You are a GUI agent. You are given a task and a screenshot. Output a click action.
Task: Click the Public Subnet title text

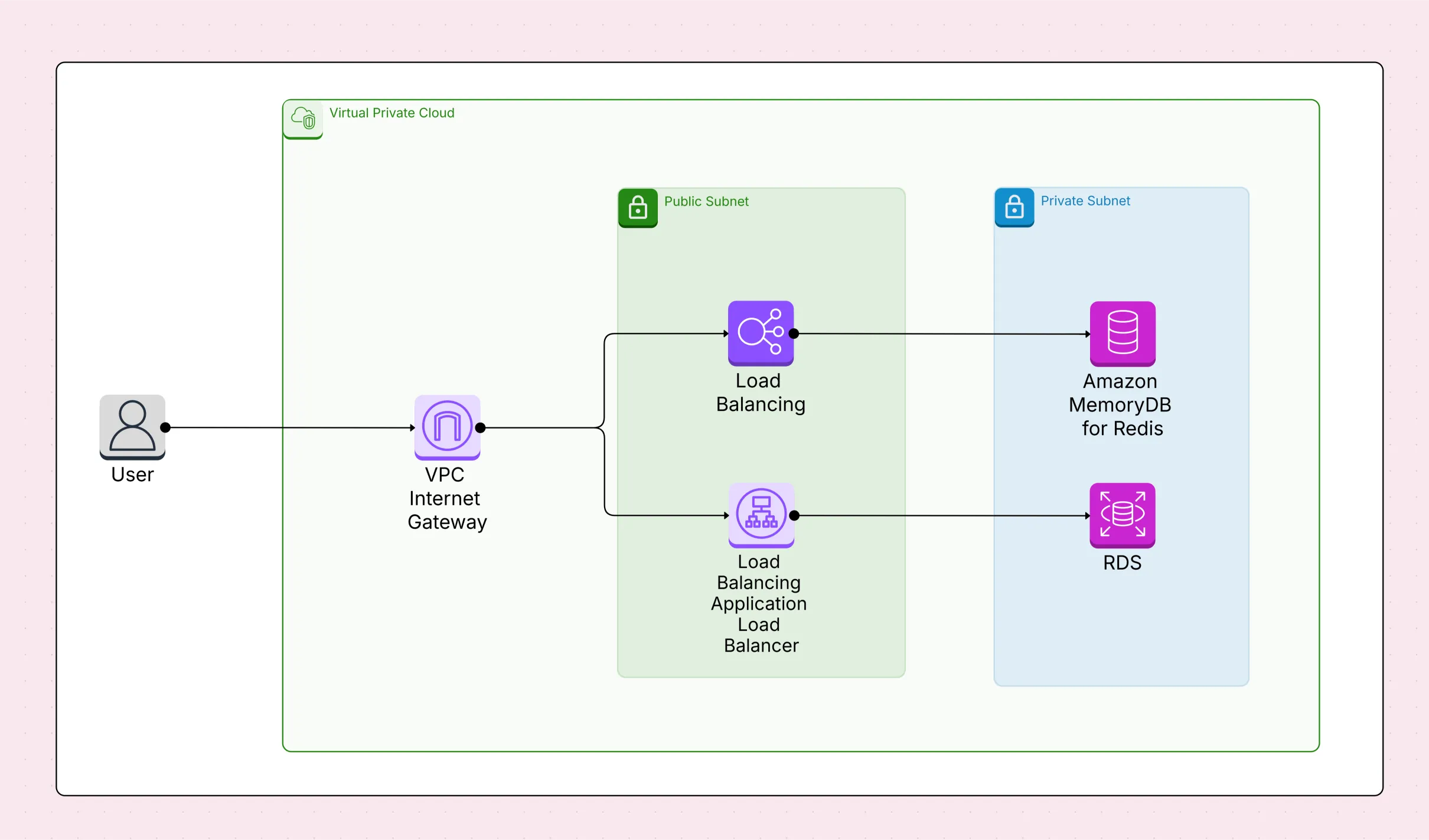tap(706, 201)
